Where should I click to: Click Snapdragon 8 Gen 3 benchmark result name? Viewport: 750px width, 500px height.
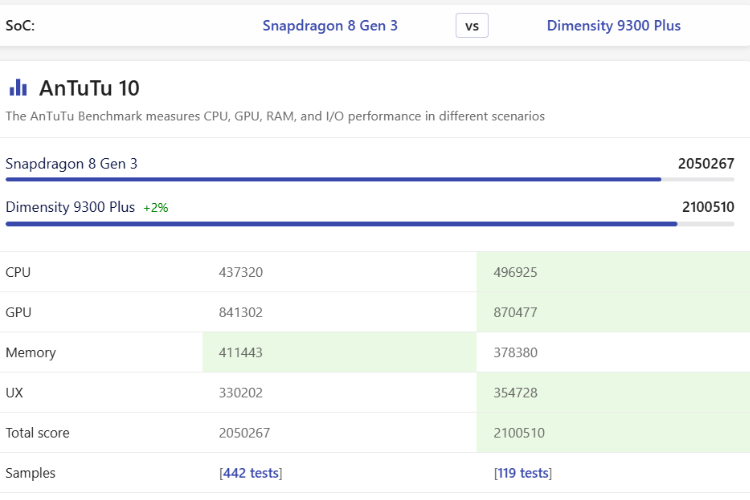pyautogui.click(x=71, y=164)
